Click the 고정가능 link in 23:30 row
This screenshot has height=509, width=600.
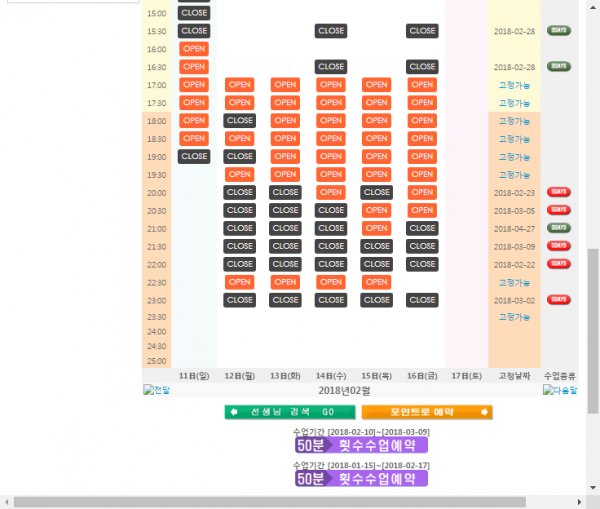pos(514,317)
